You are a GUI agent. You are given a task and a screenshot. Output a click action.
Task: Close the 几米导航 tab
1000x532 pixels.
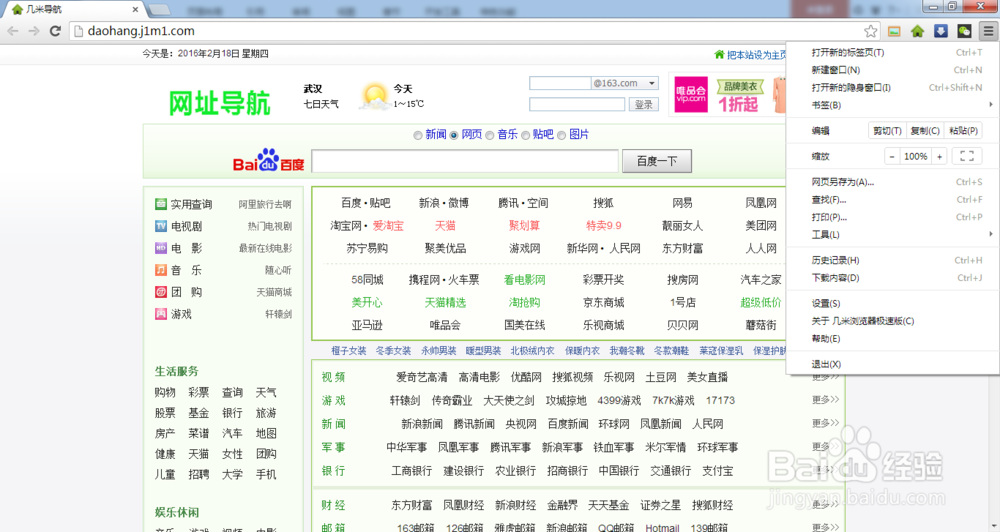(135, 10)
